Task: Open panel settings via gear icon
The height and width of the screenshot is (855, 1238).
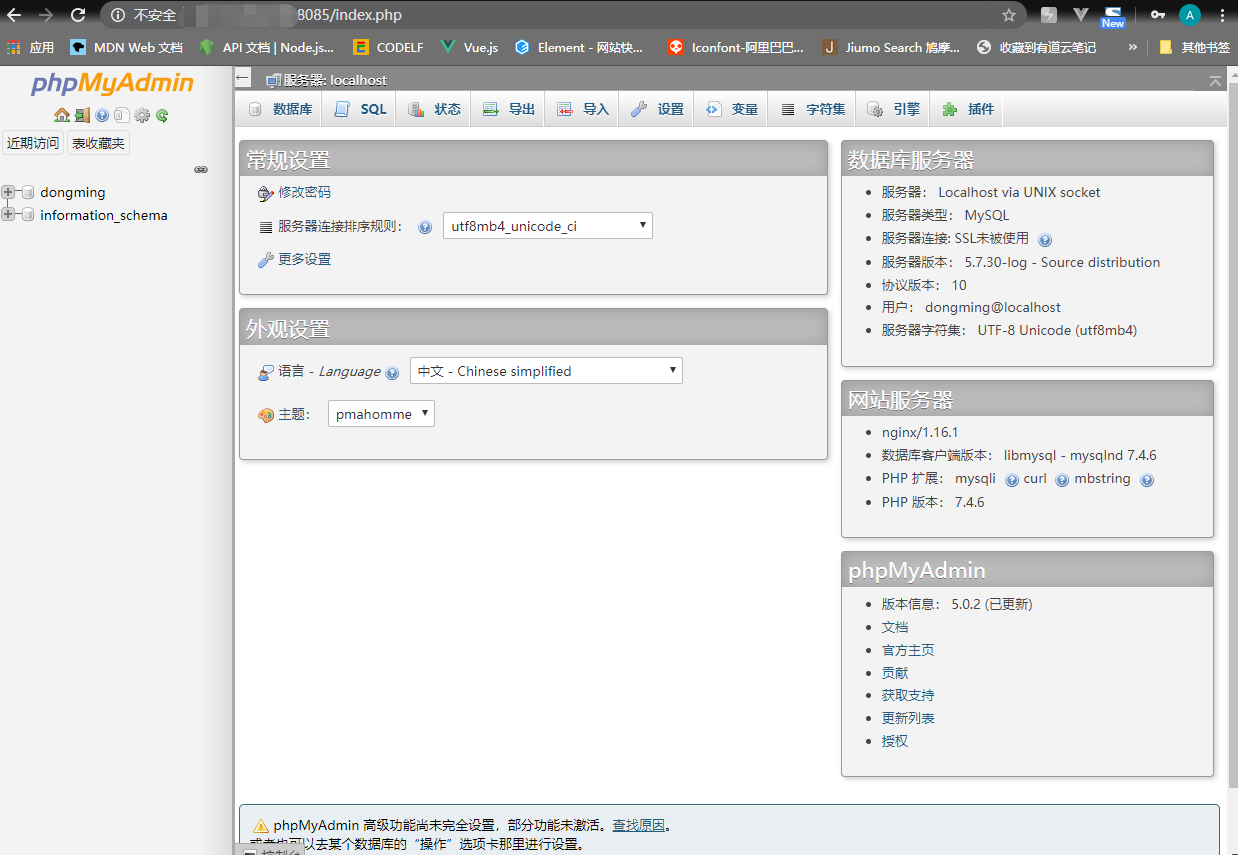Action: click(142, 115)
